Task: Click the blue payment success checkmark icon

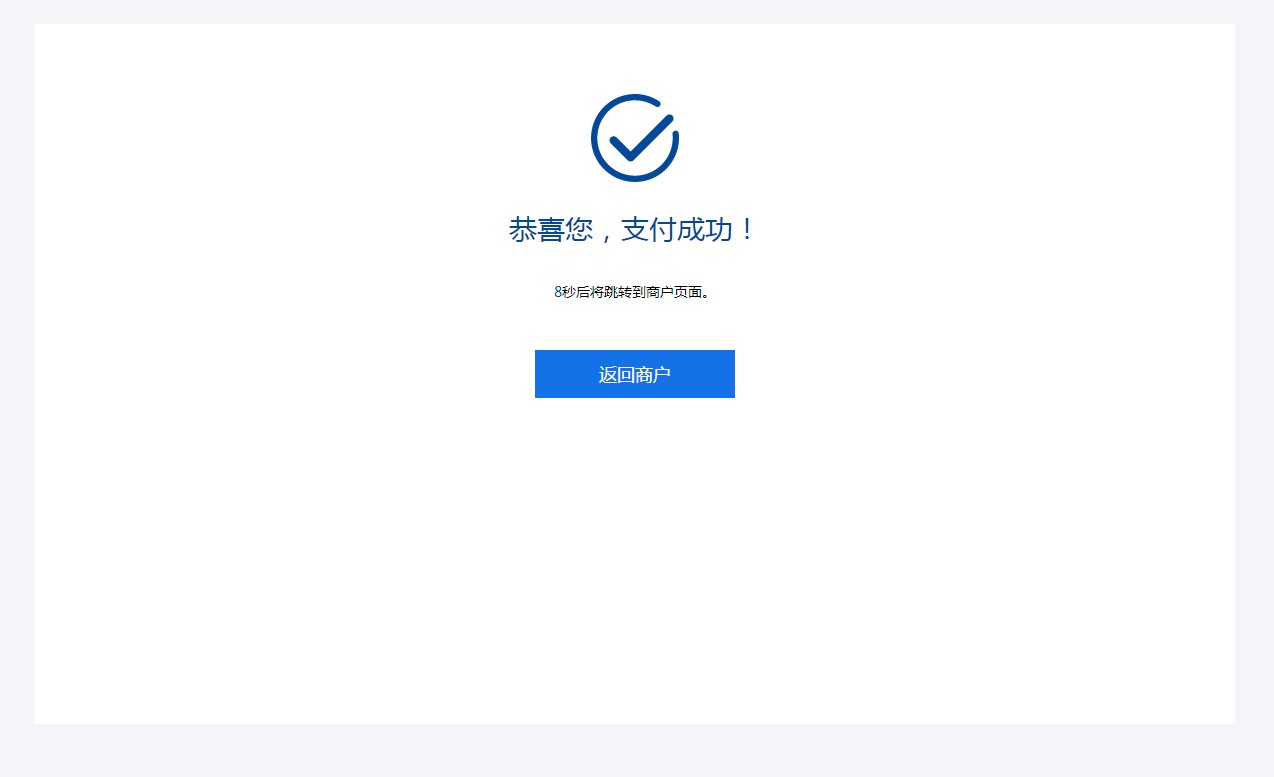Action: point(635,138)
